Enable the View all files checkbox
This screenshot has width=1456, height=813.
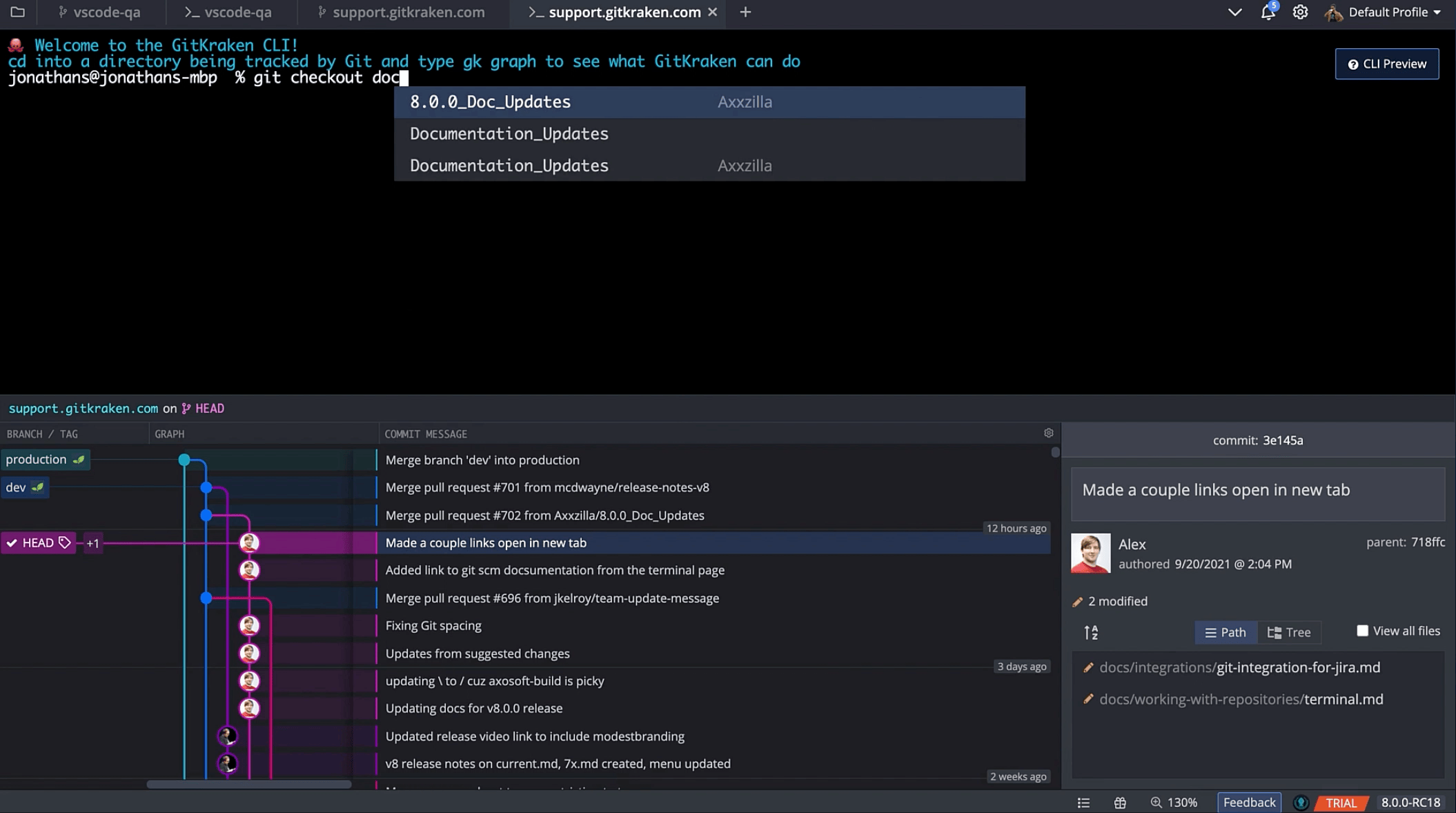[x=1362, y=631]
